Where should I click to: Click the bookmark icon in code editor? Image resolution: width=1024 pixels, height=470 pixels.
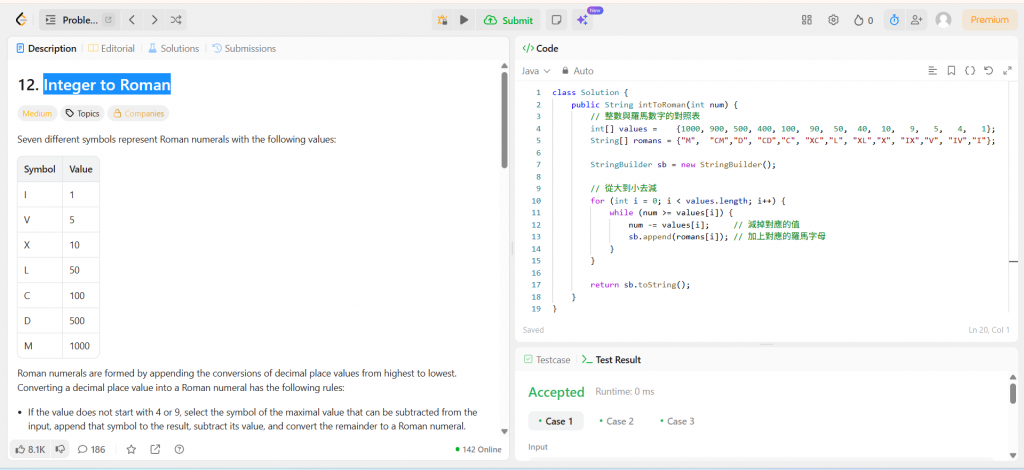point(952,70)
